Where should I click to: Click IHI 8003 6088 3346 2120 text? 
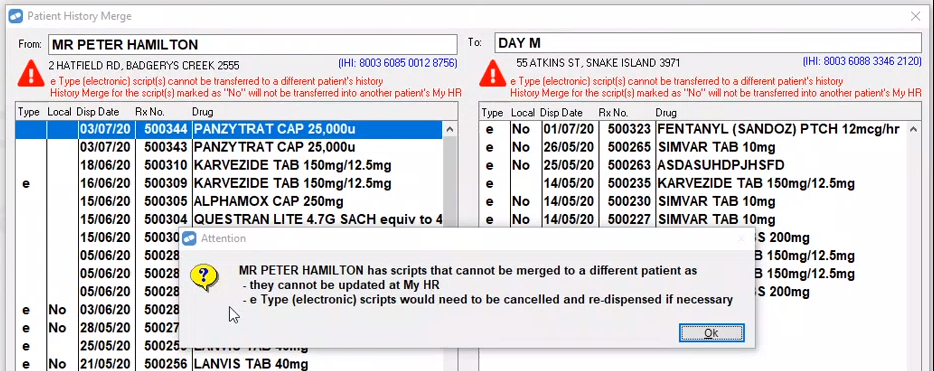863,62
